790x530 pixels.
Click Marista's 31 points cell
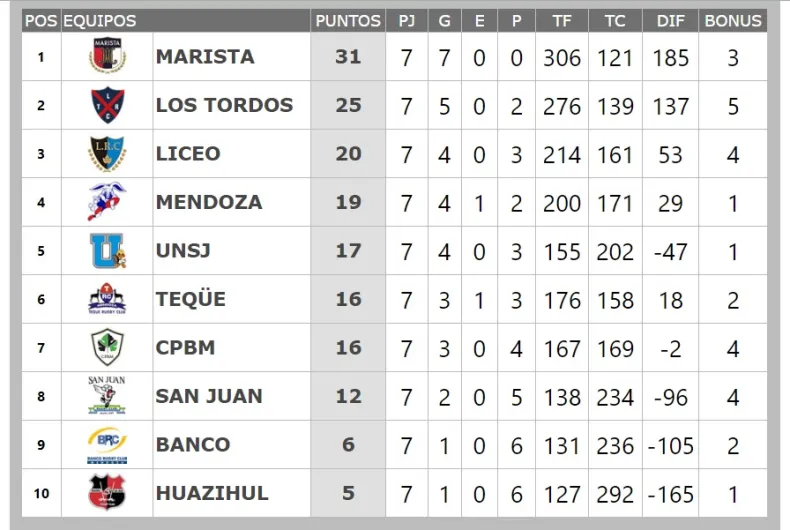click(348, 57)
